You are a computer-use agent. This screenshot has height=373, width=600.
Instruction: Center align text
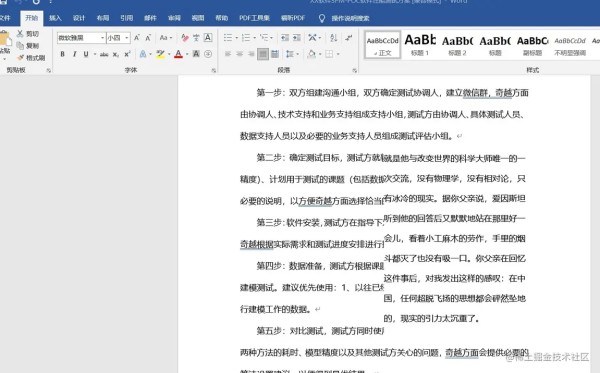[x=240, y=54]
